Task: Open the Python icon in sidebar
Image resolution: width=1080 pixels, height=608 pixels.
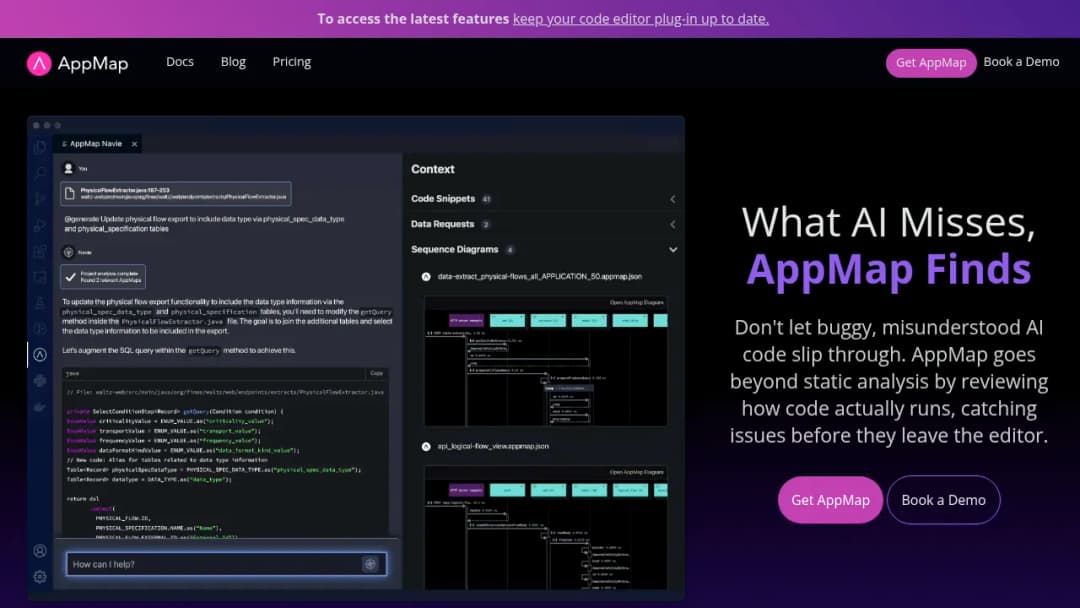Action: pyautogui.click(x=40, y=381)
